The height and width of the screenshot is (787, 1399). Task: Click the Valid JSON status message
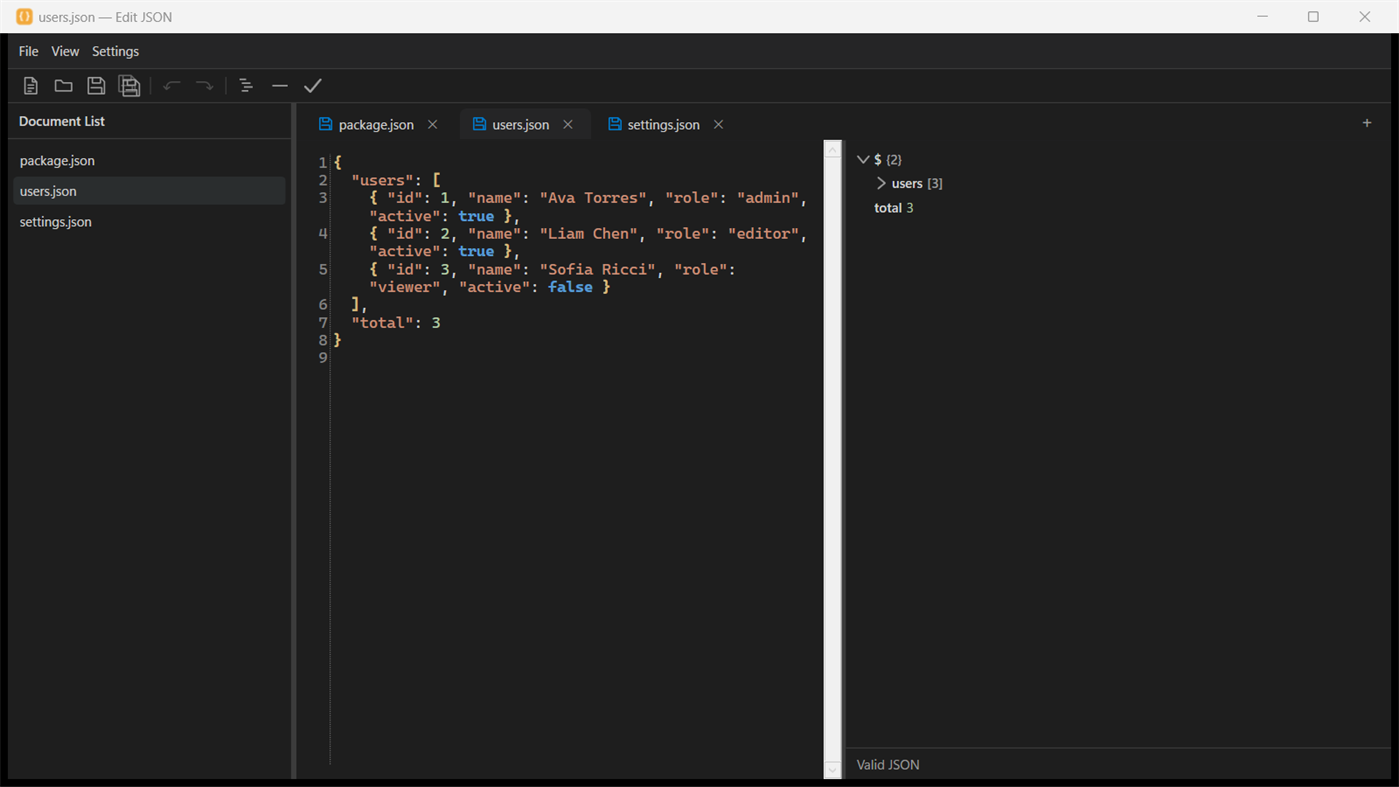[888, 765]
